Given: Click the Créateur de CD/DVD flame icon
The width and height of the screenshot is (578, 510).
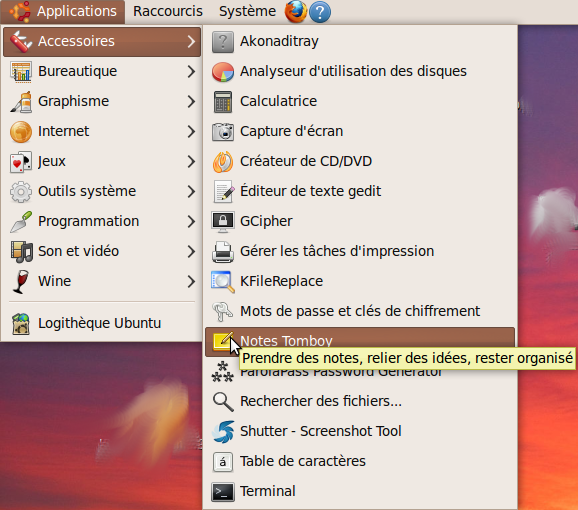Looking at the screenshot, I should point(223,162).
